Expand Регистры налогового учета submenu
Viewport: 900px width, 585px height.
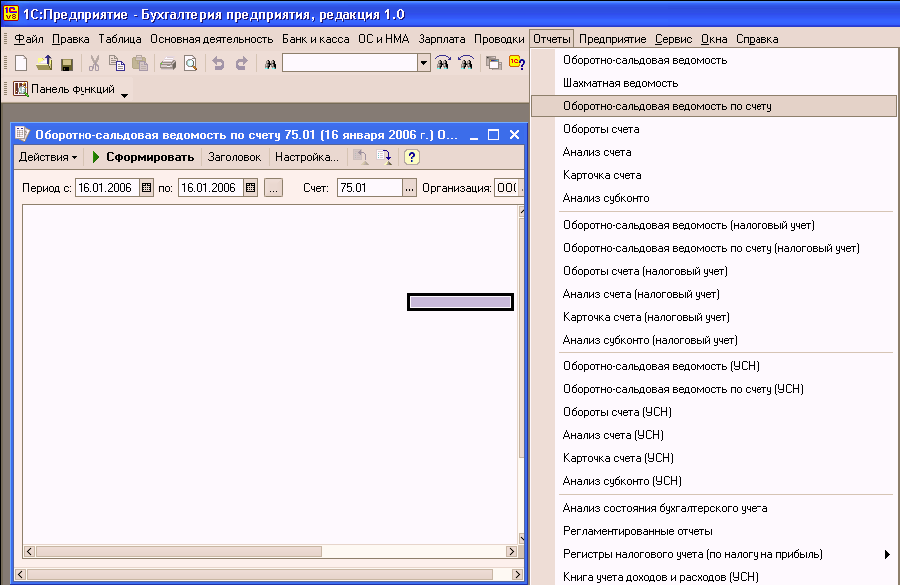(x=886, y=554)
